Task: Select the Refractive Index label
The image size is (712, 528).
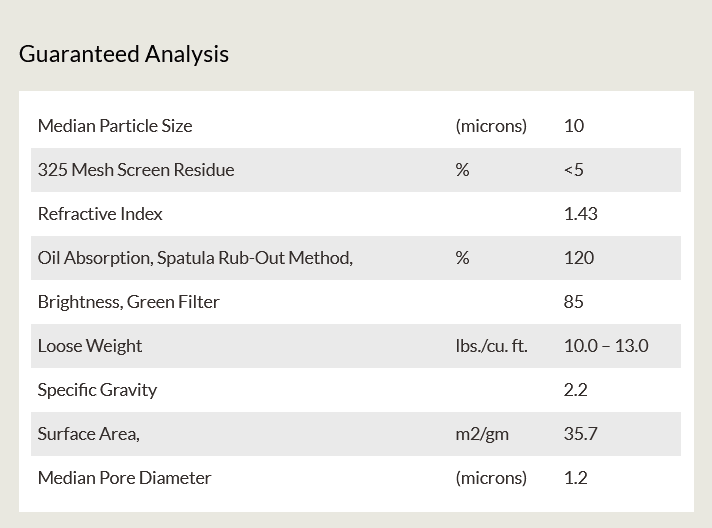Action: tap(100, 214)
